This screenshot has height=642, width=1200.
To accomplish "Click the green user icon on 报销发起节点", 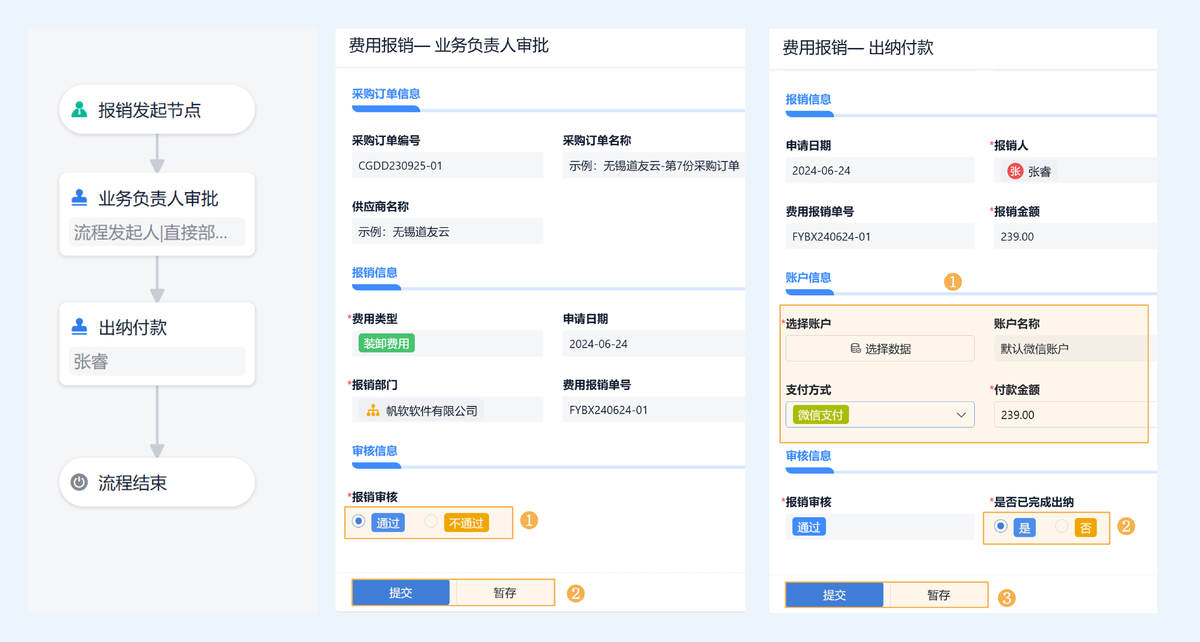I will (x=80, y=110).
